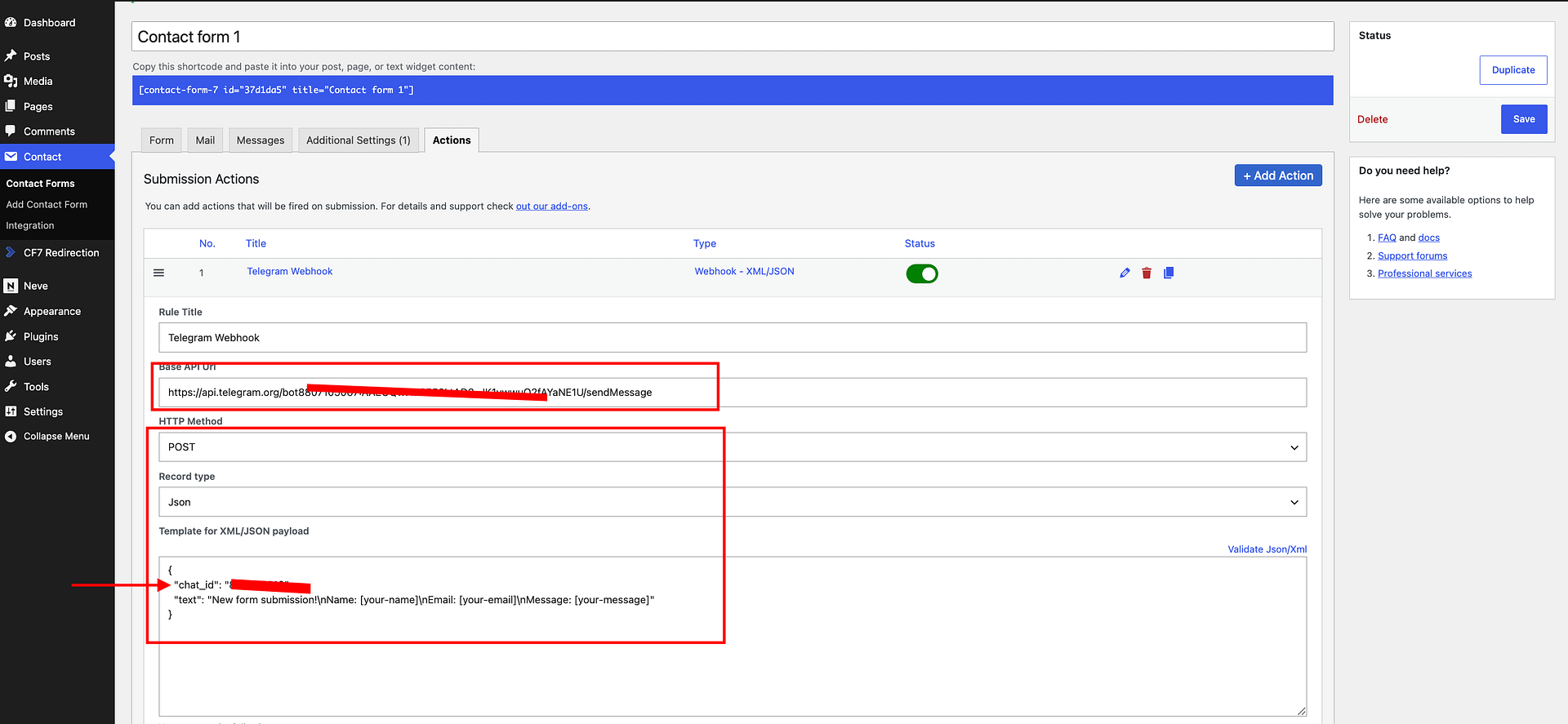Switch to the Messages tab
This screenshot has height=724, width=1568.
[261, 140]
